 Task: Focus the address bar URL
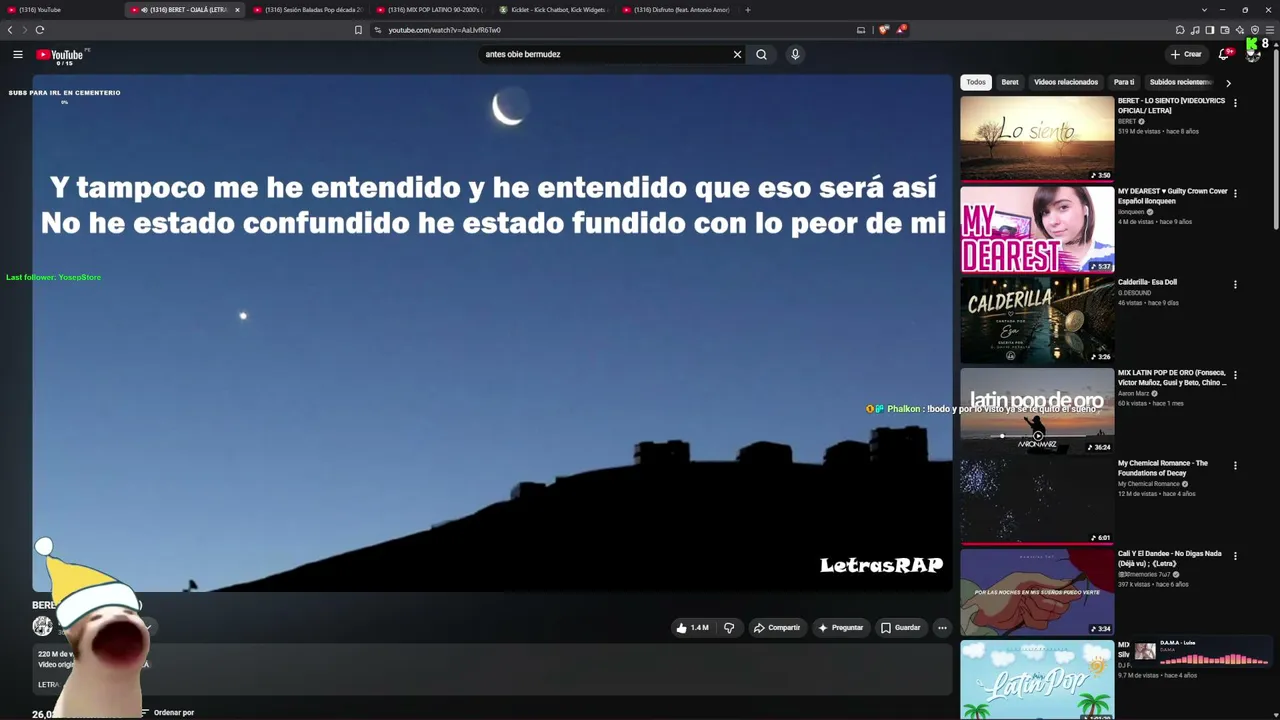click(445, 30)
